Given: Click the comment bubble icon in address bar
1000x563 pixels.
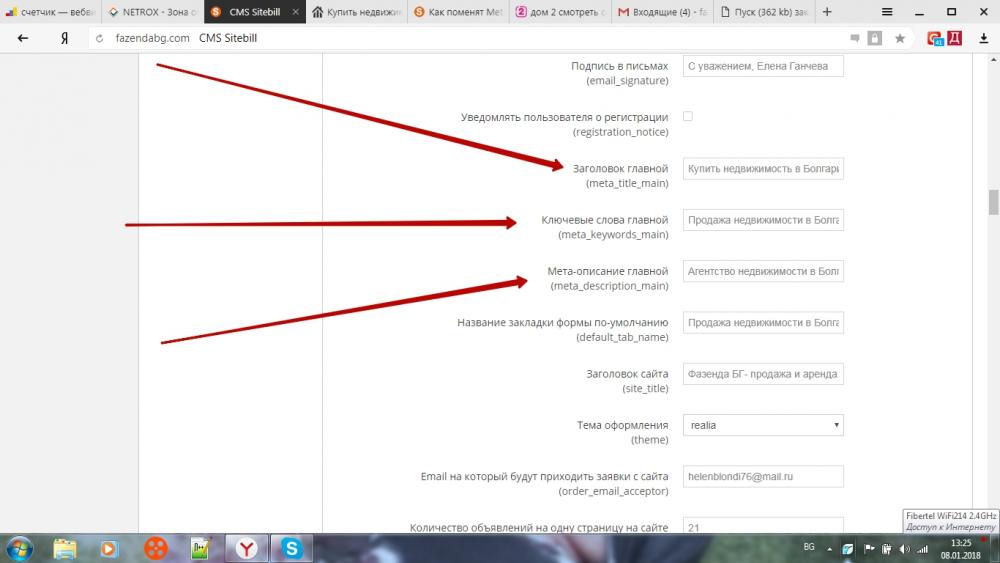Looking at the screenshot, I should (855, 38).
